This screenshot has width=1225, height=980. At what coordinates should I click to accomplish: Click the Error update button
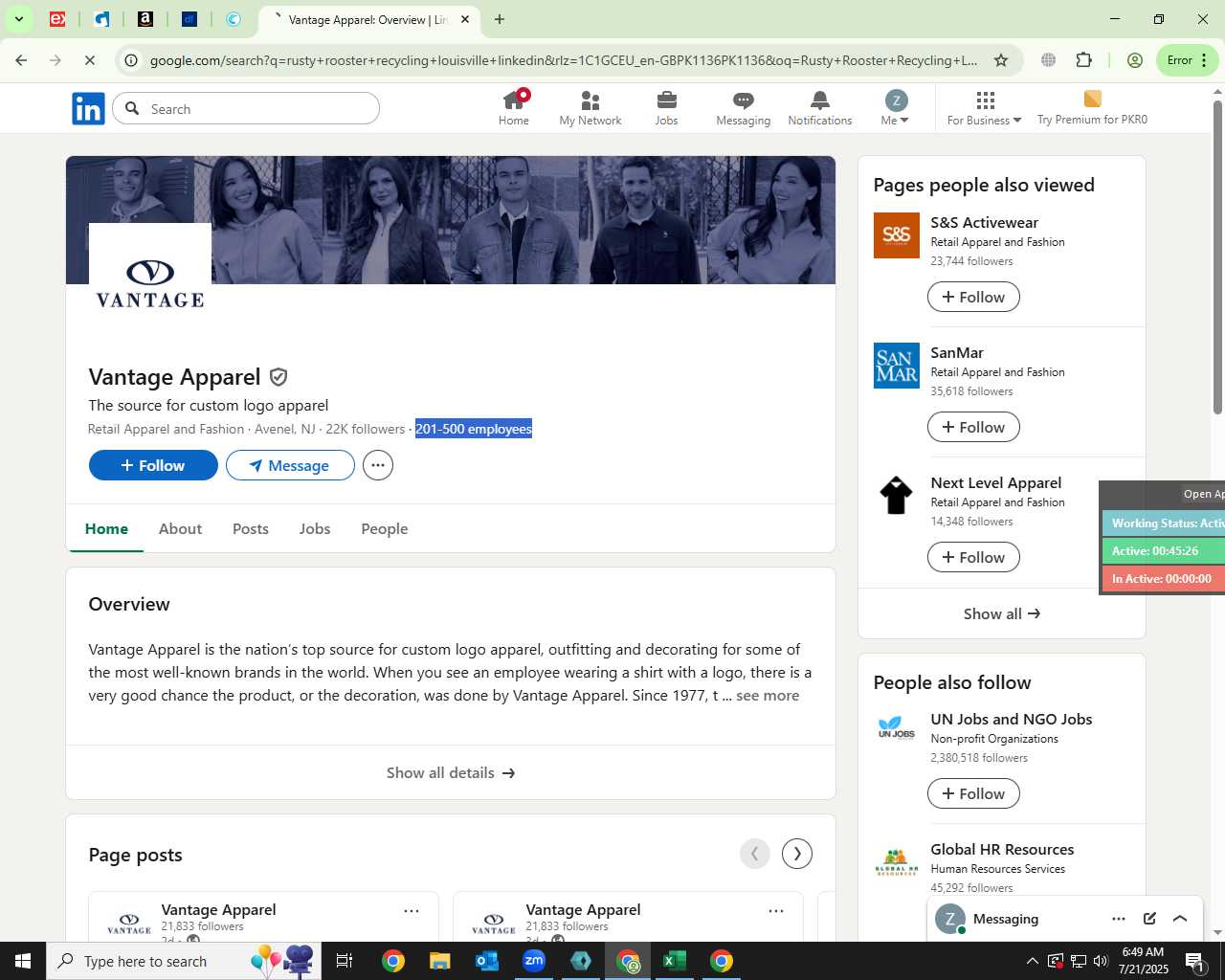pos(1187,60)
